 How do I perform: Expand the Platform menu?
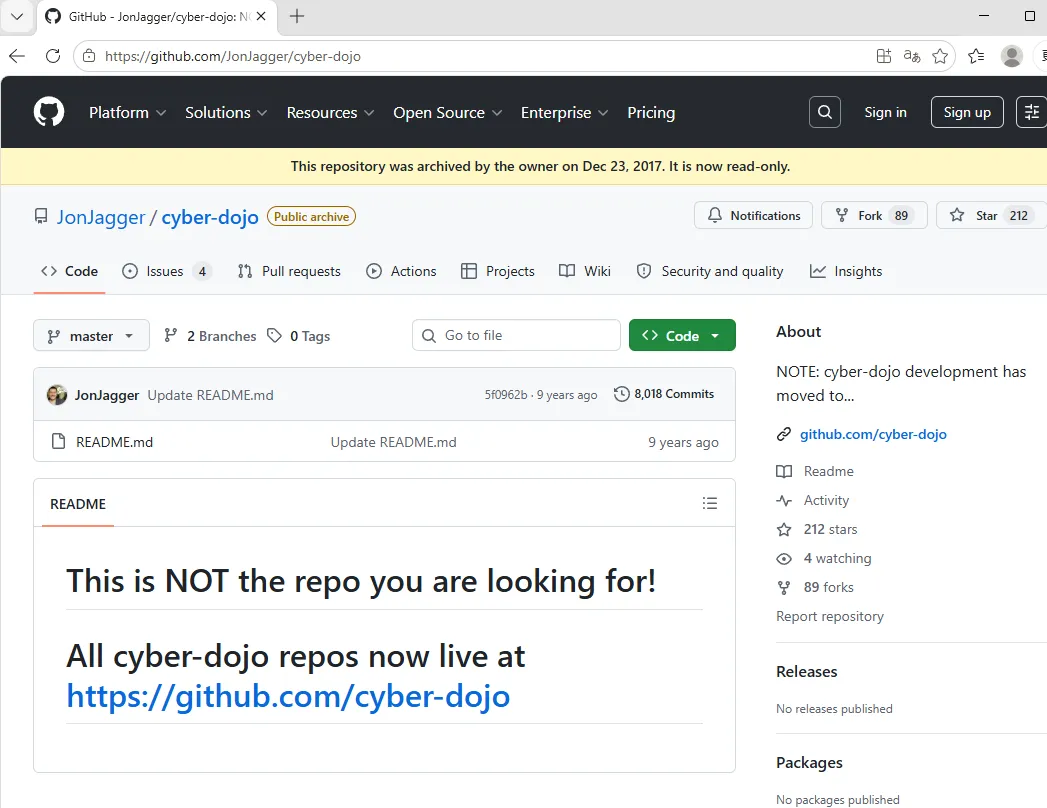coord(128,112)
